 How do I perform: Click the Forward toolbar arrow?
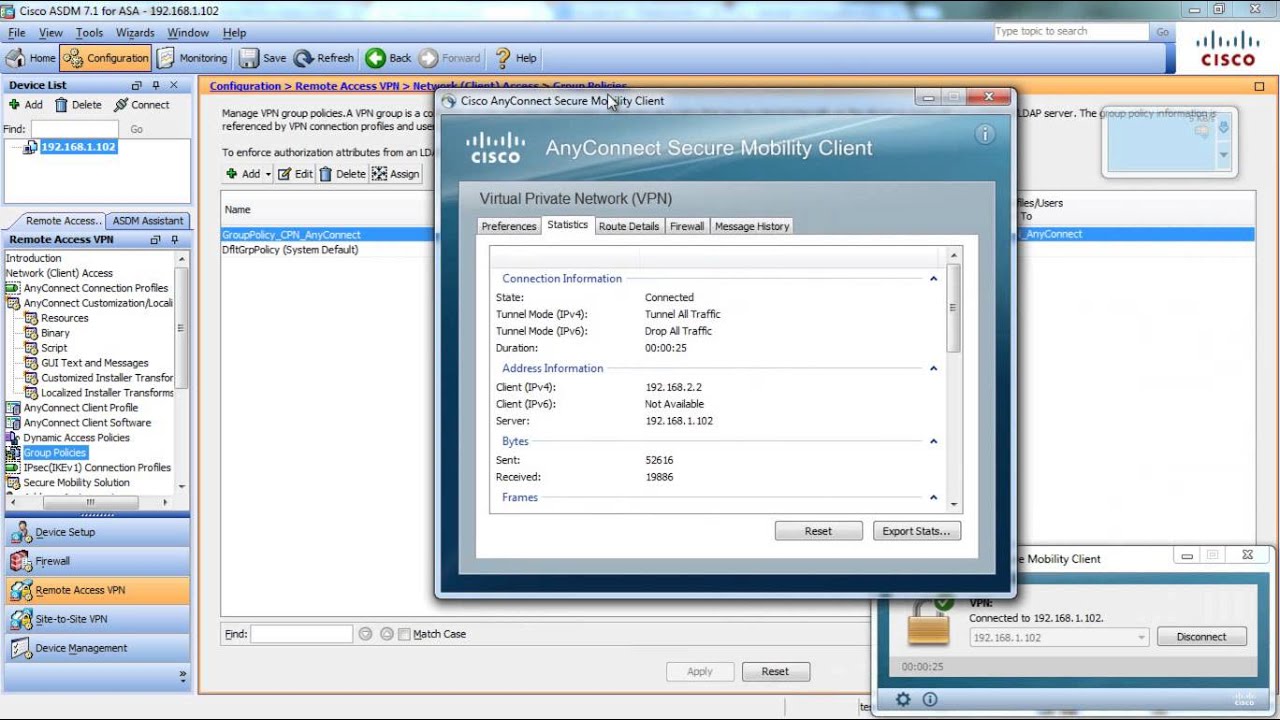tap(450, 58)
